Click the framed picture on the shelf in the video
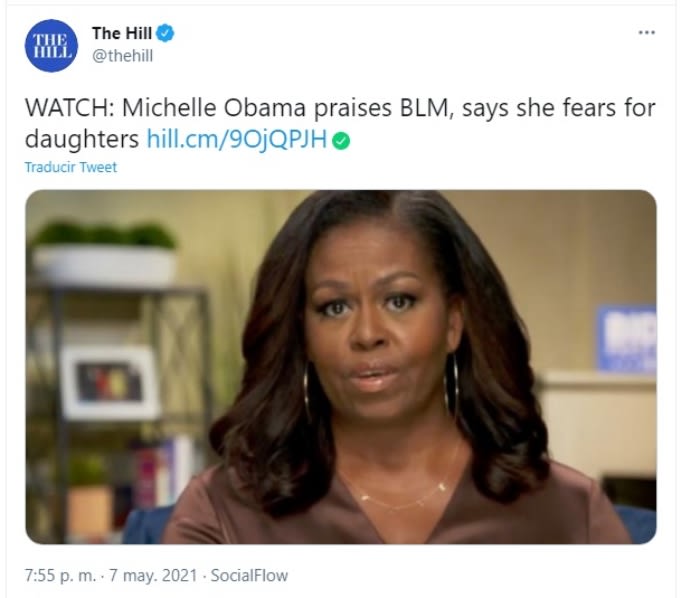The height and width of the screenshot is (598, 700). click(110, 382)
